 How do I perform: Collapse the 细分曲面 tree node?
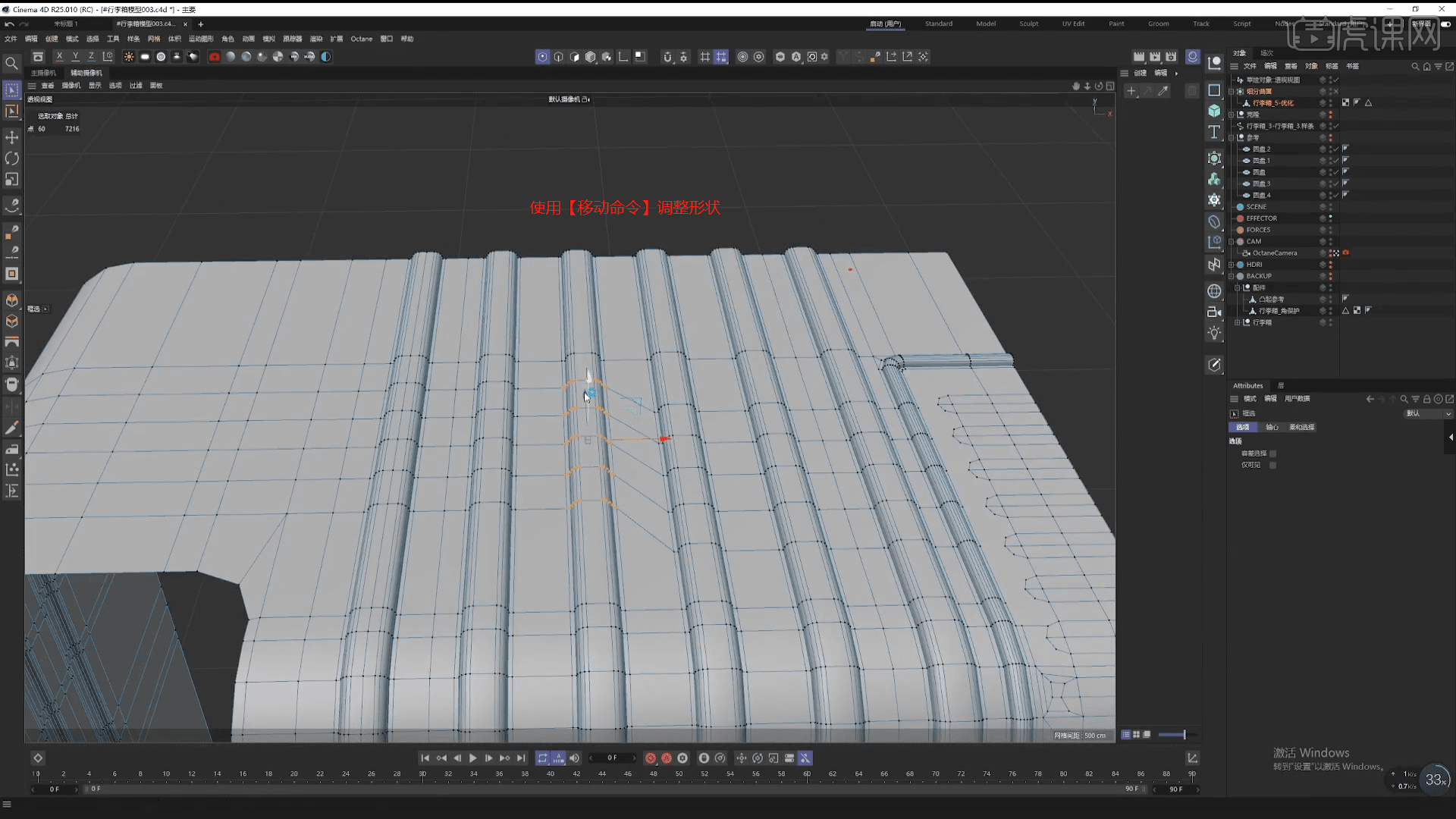(x=1232, y=91)
